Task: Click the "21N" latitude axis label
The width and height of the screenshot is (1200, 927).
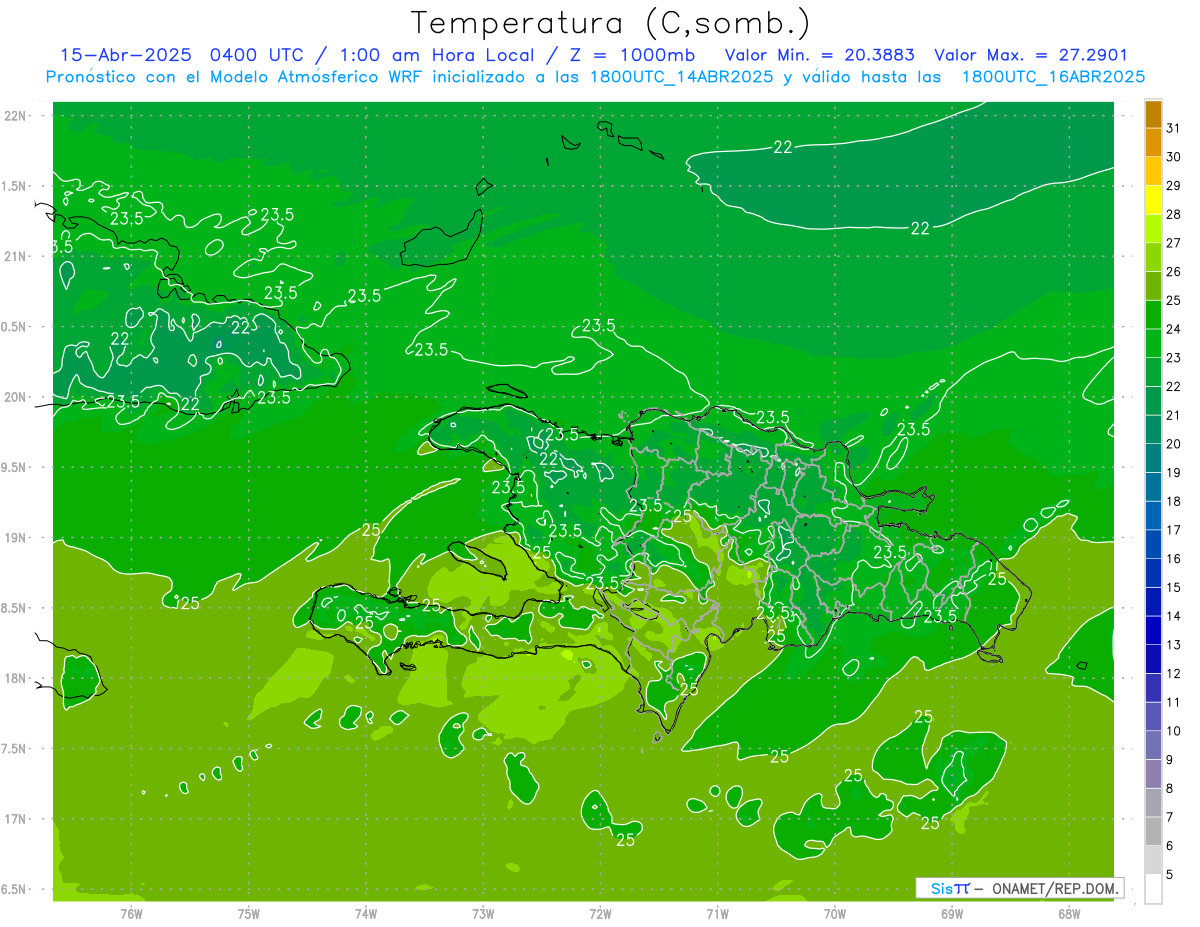Action: click(16, 256)
